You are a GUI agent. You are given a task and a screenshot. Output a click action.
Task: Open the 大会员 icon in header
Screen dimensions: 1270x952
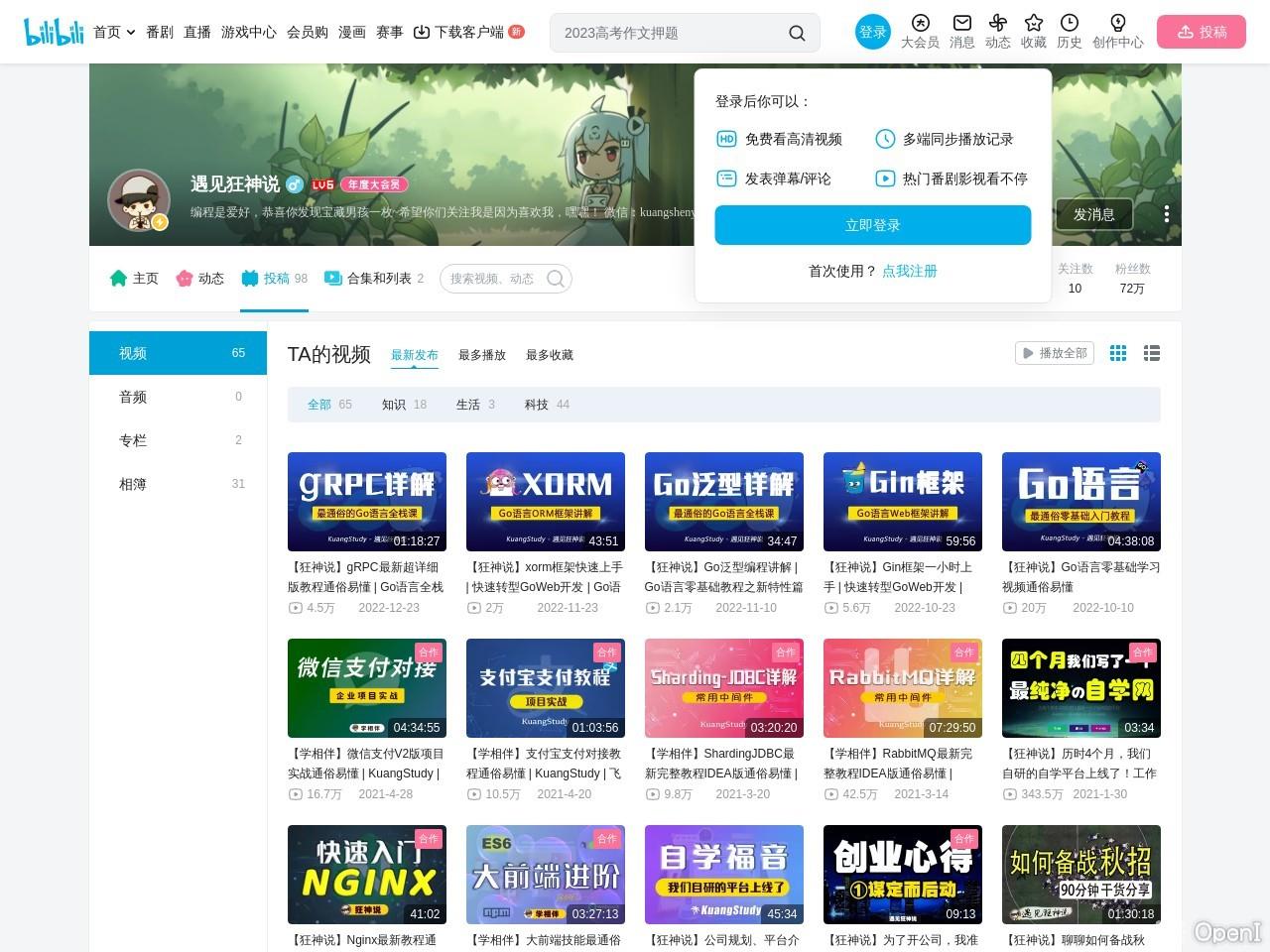click(x=920, y=24)
